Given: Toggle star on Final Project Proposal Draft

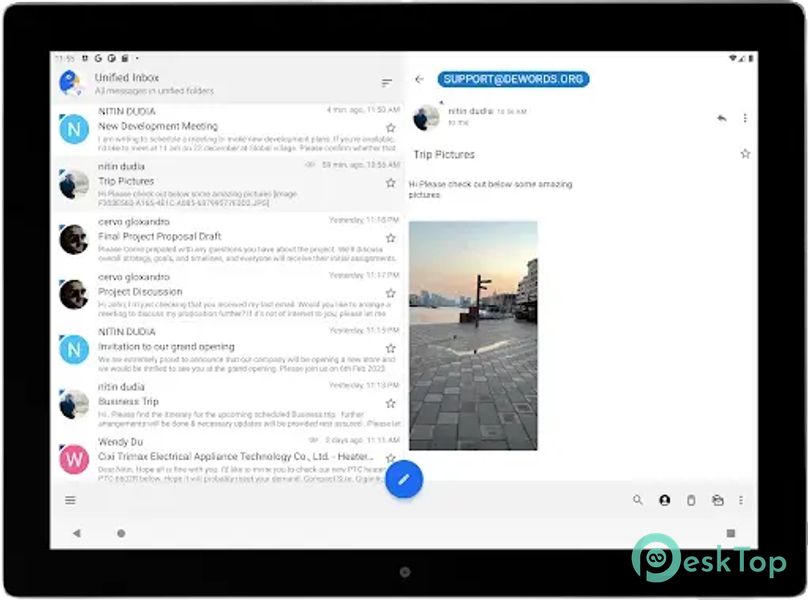Looking at the screenshot, I should pos(391,238).
